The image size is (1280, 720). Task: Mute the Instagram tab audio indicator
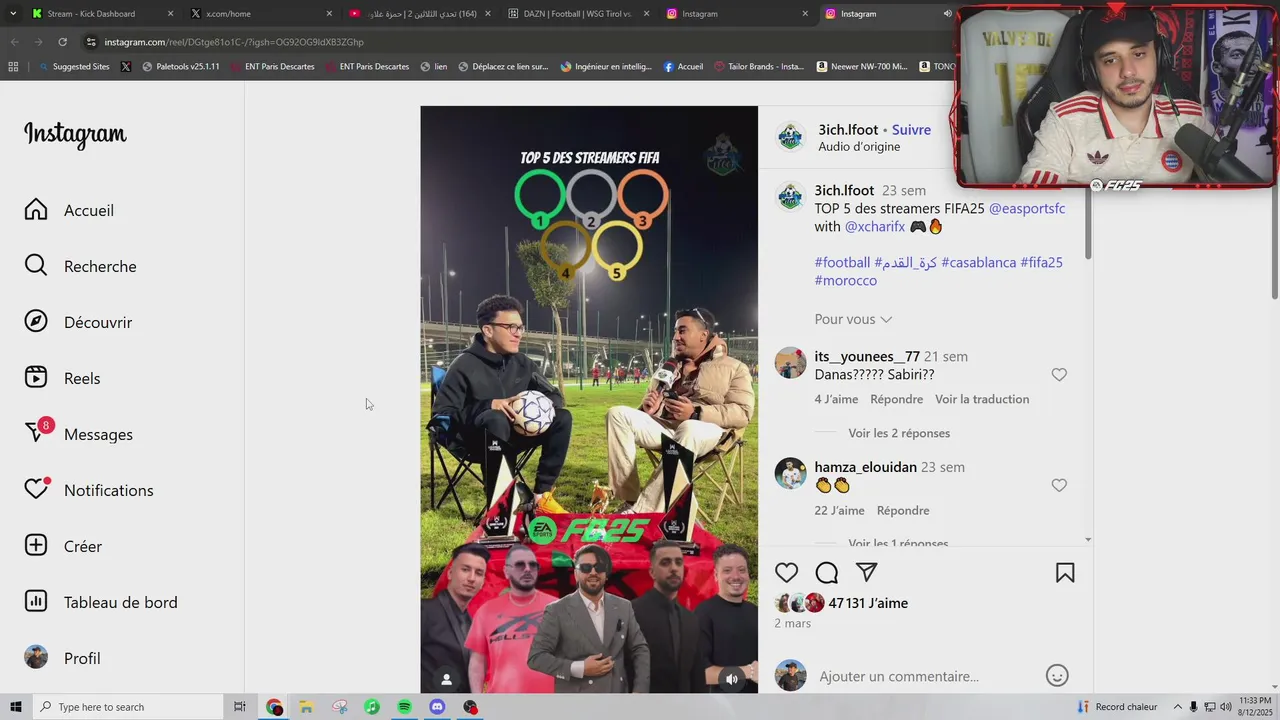click(x=947, y=14)
